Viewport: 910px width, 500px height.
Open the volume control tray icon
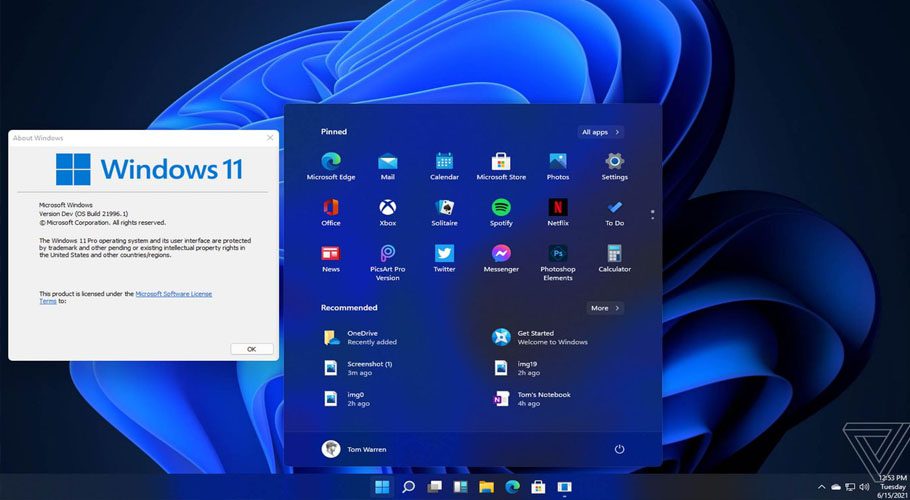[864, 487]
